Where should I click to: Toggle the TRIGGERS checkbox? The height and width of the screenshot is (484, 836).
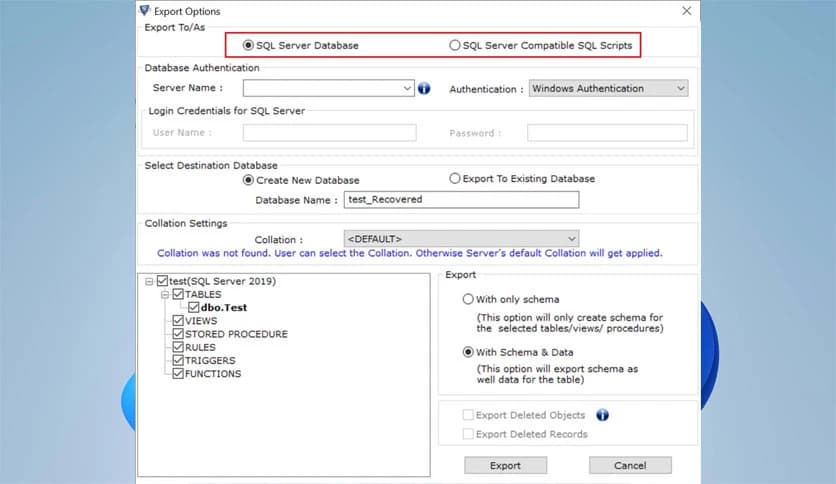coord(178,360)
